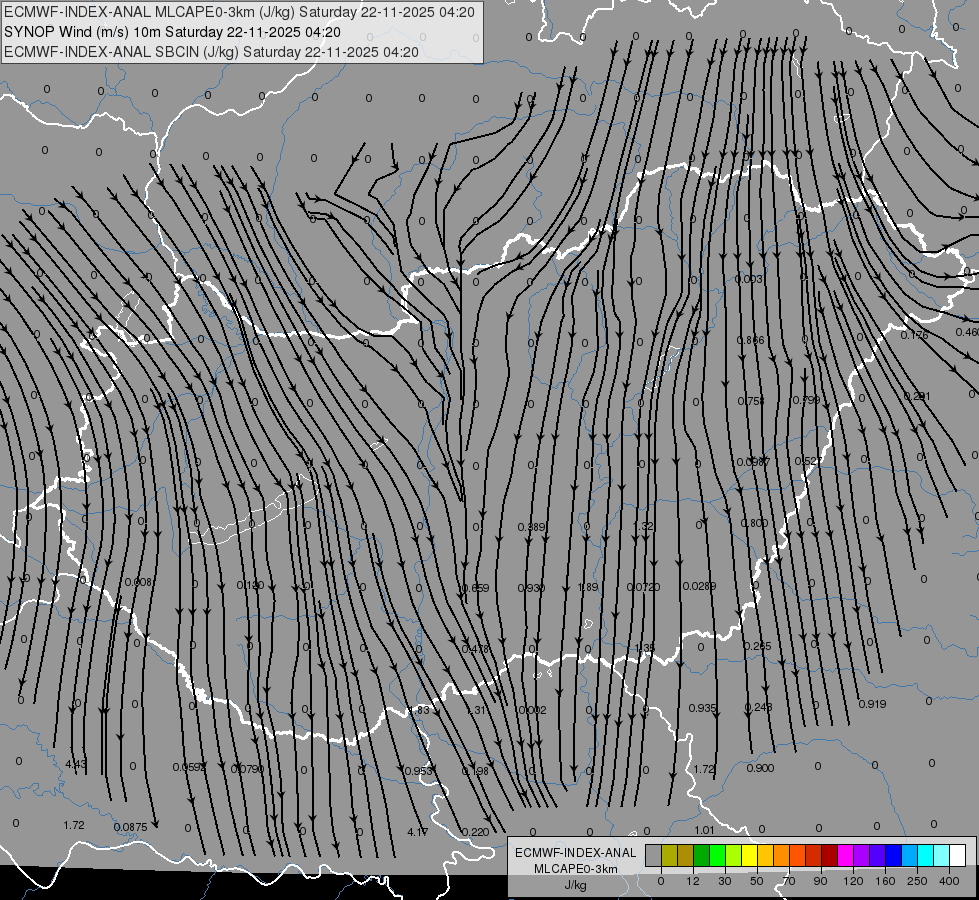
Task: Click the map value 0.176
Action: pos(914,335)
